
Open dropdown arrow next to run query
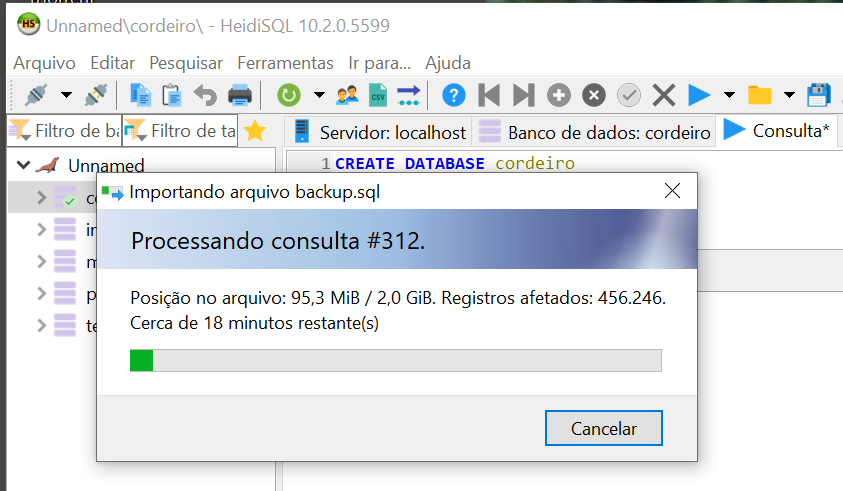click(729, 95)
